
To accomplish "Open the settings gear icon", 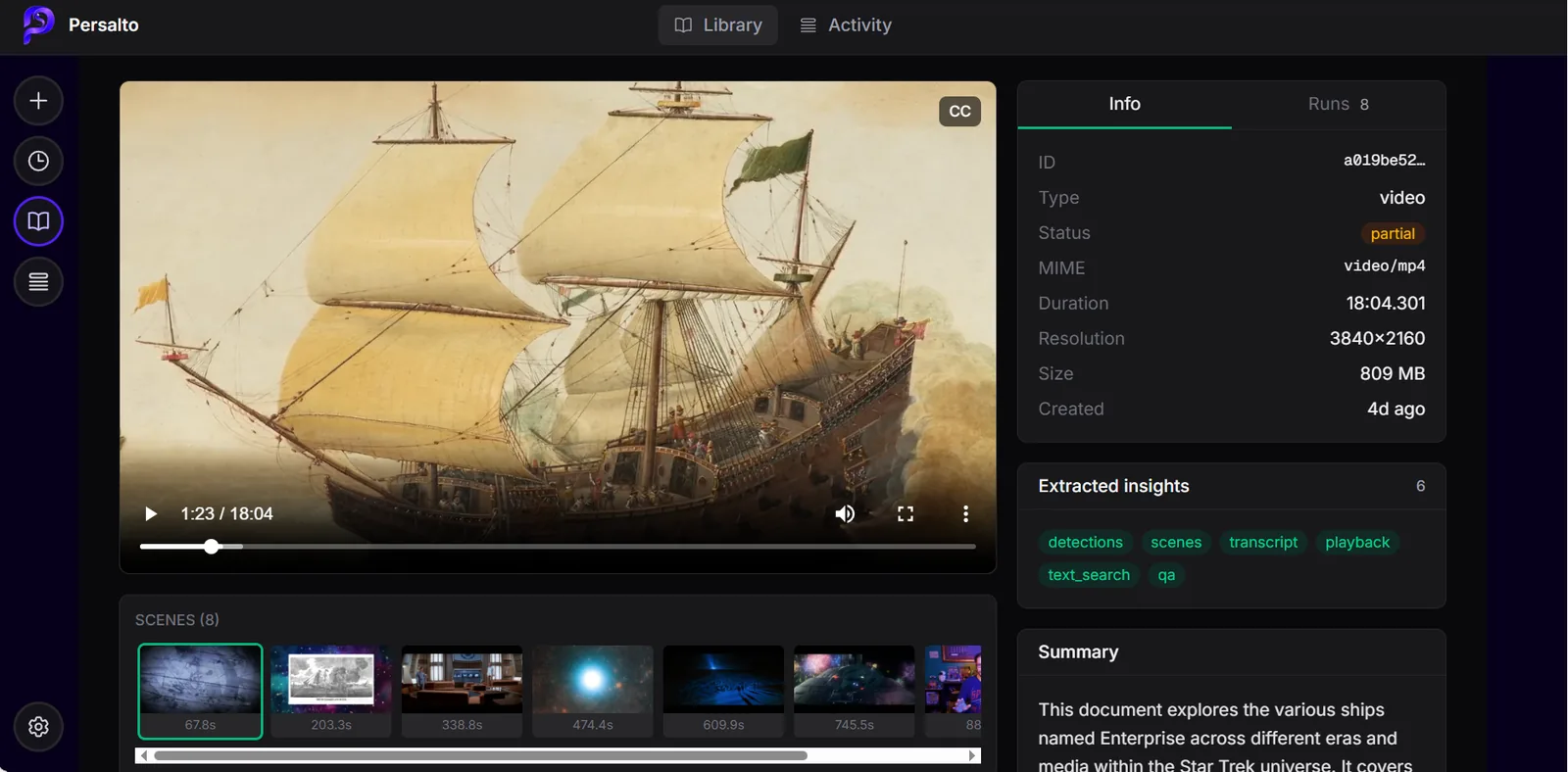I will tap(38, 727).
